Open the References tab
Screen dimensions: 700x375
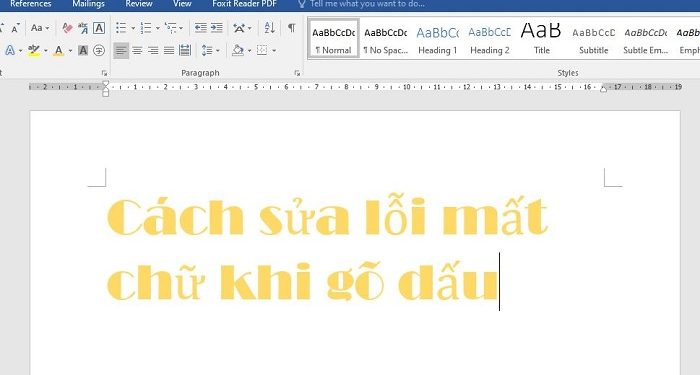coord(30,4)
